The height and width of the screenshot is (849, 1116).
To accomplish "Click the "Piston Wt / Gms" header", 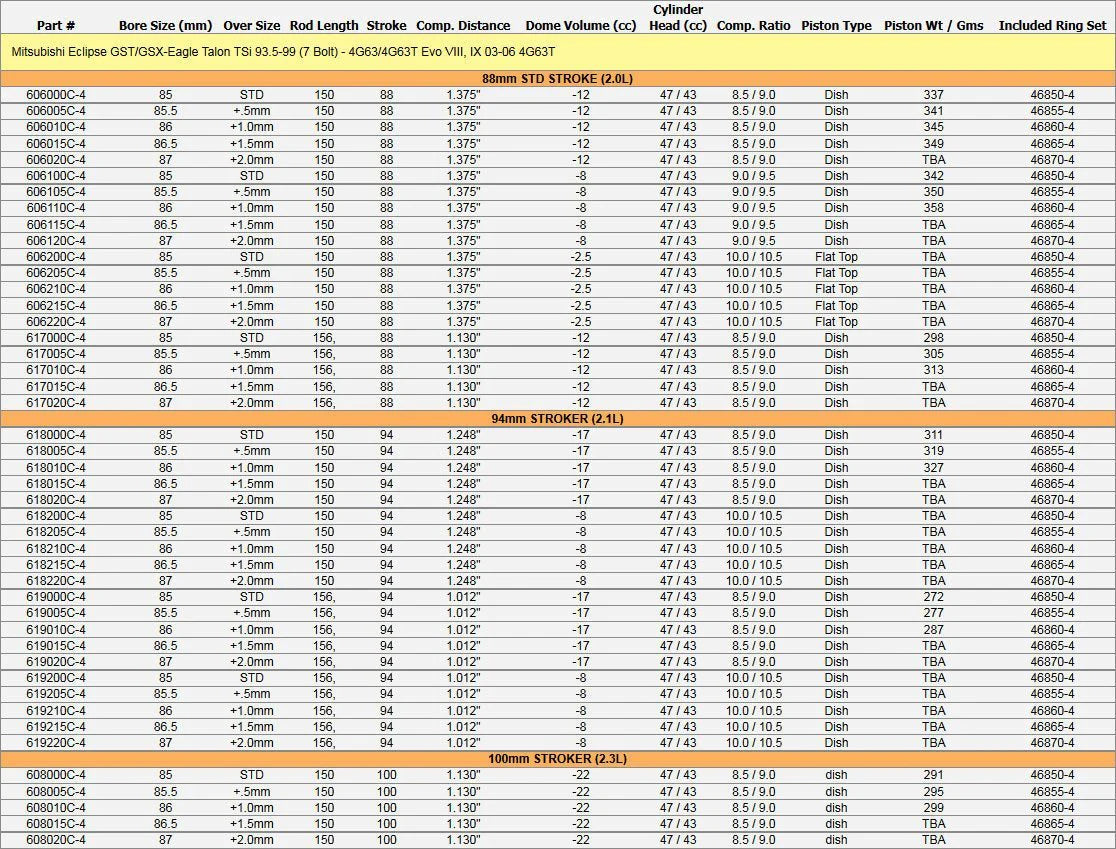I will click(933, 25).
